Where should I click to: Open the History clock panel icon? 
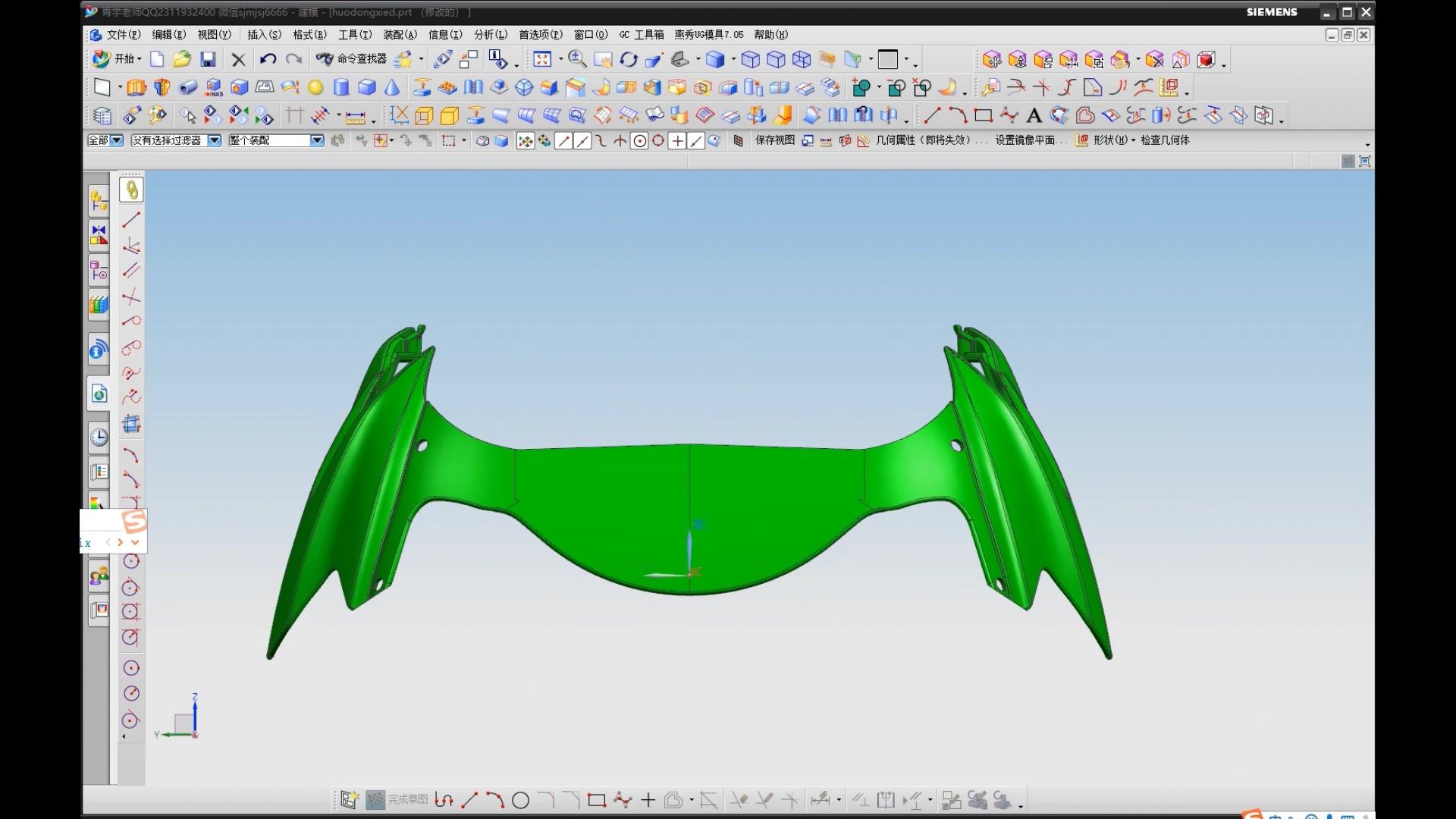click(99, 438)
